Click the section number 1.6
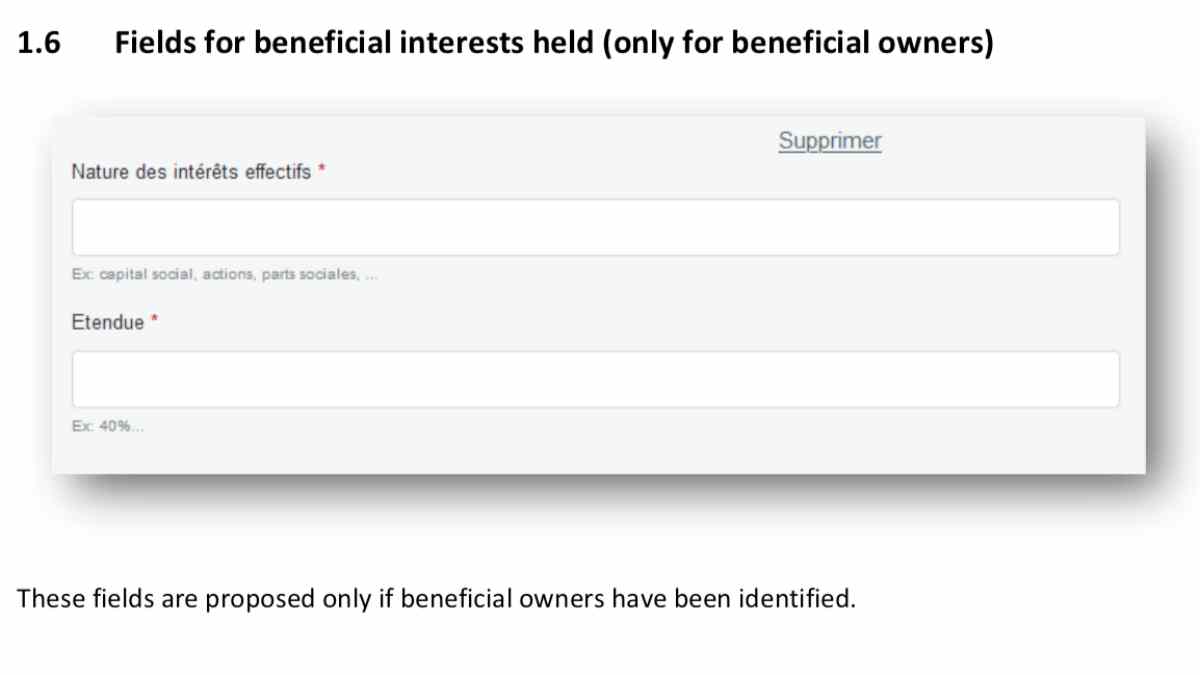 [x=40, y=44]
